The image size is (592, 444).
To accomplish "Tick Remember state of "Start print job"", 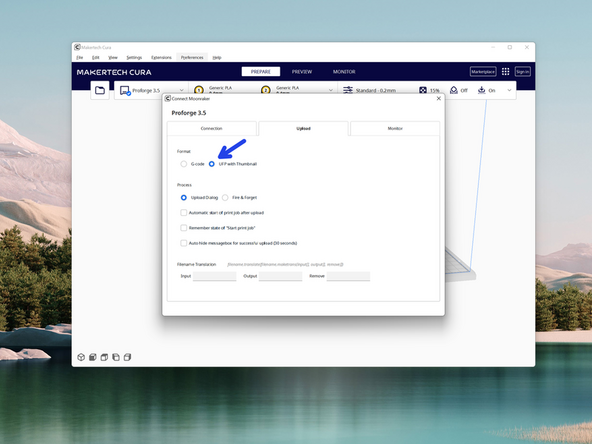I will [x=183, y=228].
